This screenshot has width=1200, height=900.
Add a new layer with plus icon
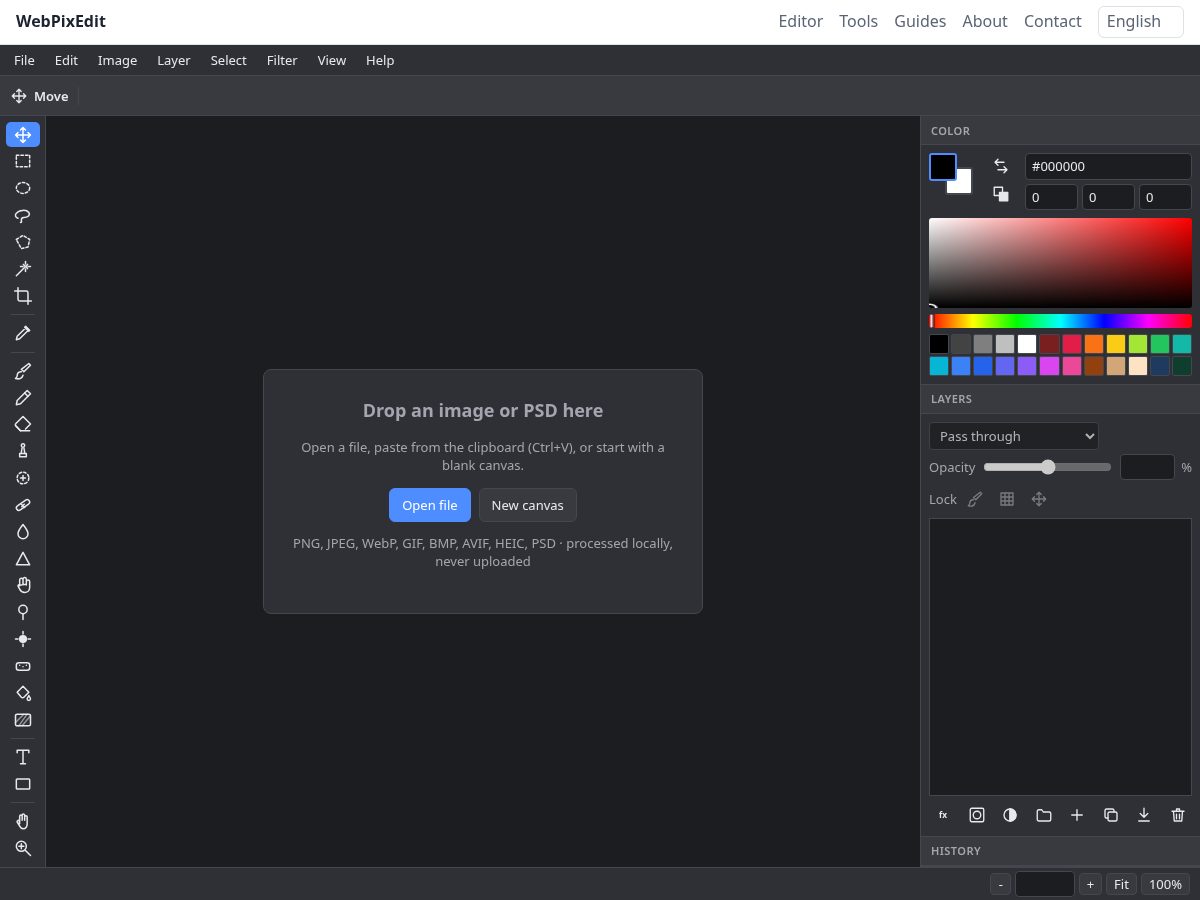(x=1077, y=815)
